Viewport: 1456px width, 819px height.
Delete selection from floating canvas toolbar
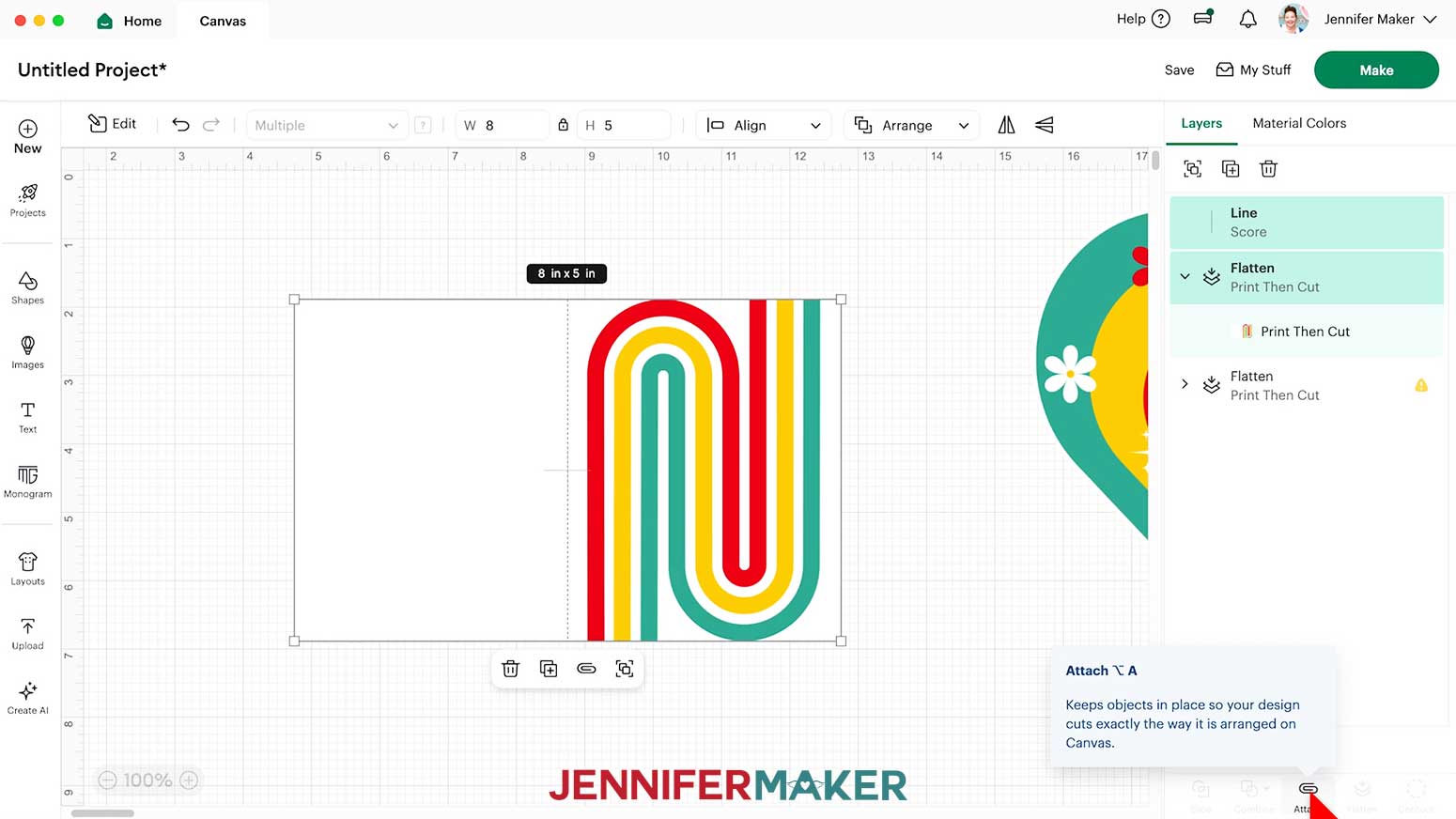[511, 669]
